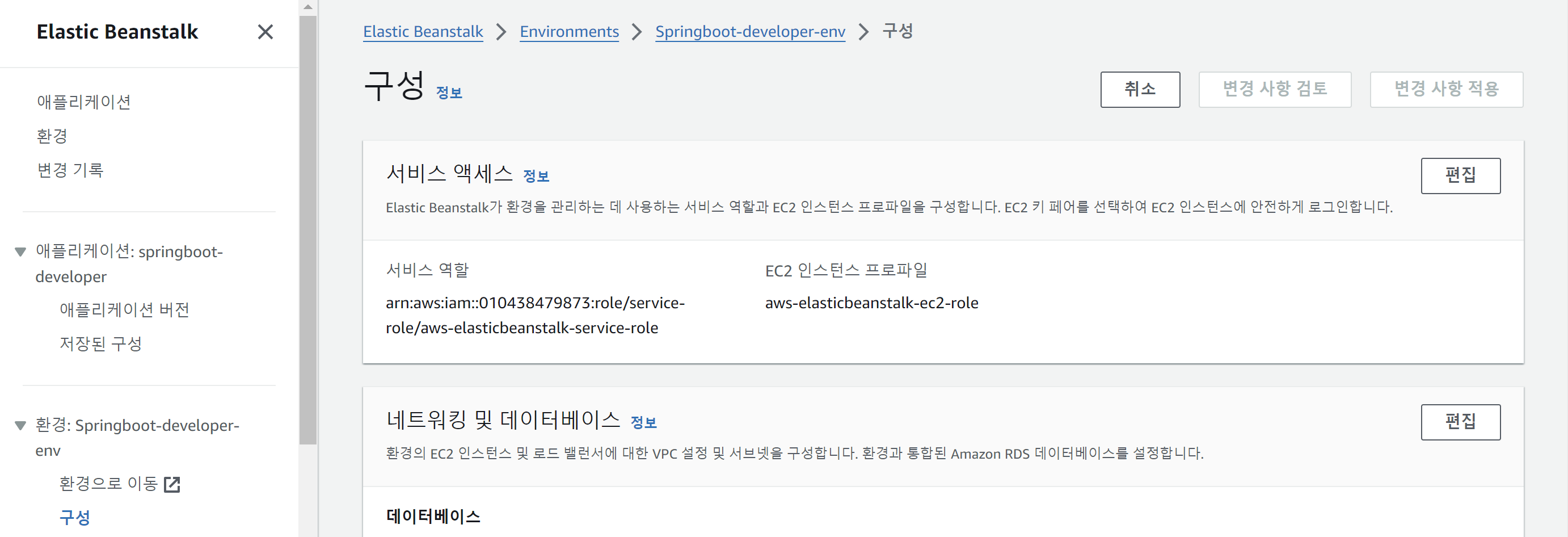Close the Elastic Beanstalk side panel
The height and width of the screenshot is (537, 1568).
(265, 32)
